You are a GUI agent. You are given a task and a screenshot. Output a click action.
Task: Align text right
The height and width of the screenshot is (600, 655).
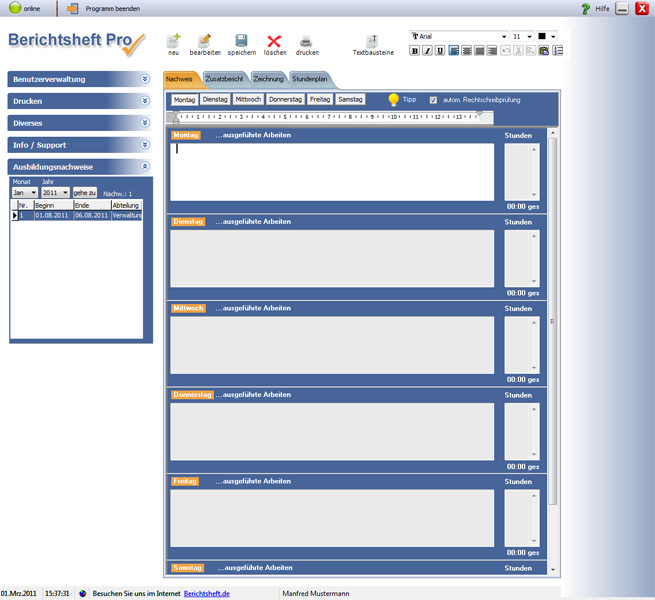pyautogui.click(x=492, y=51)
